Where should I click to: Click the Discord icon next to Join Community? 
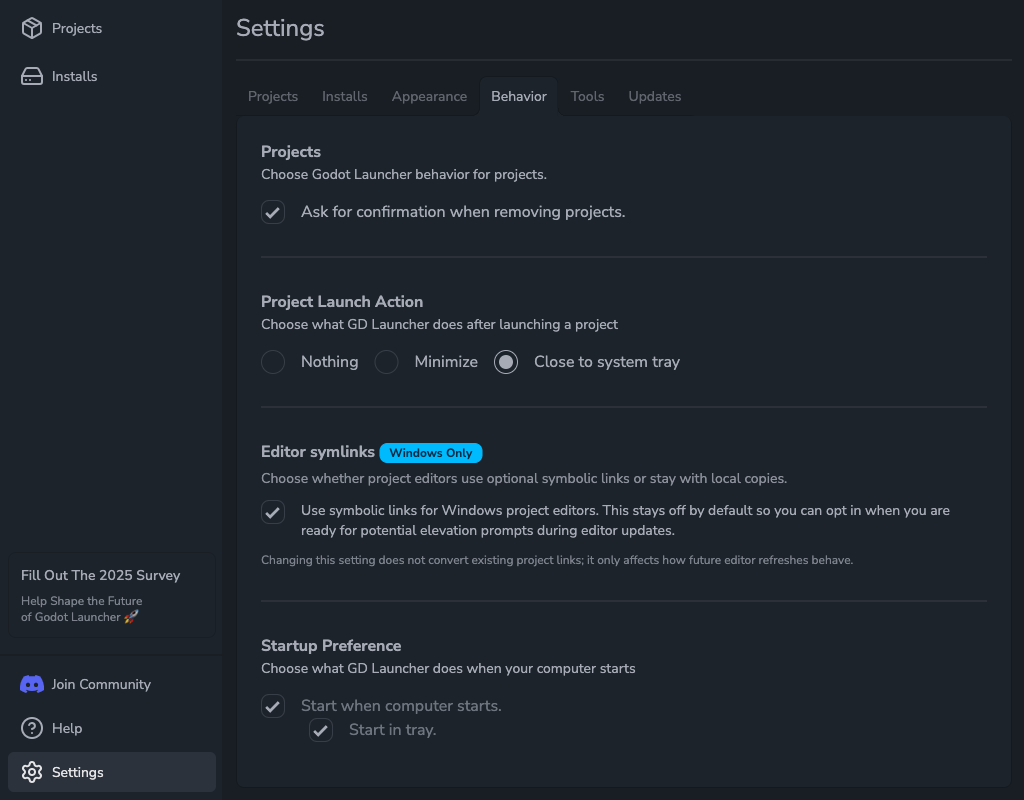31,684
